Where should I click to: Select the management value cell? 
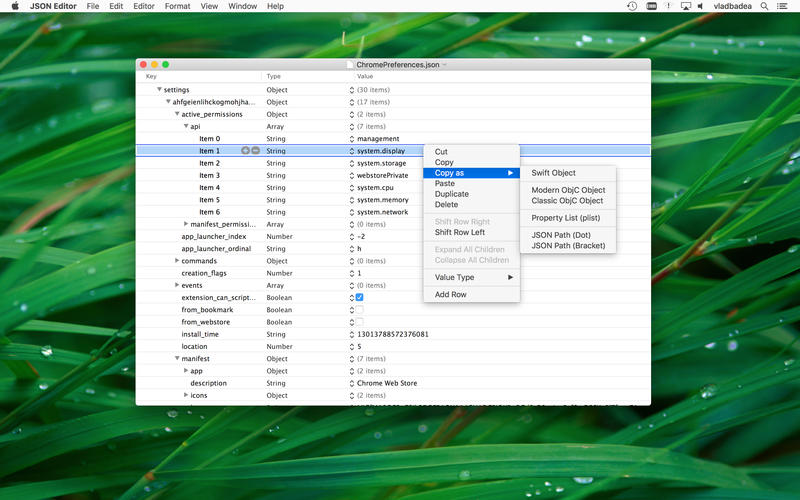378,139
